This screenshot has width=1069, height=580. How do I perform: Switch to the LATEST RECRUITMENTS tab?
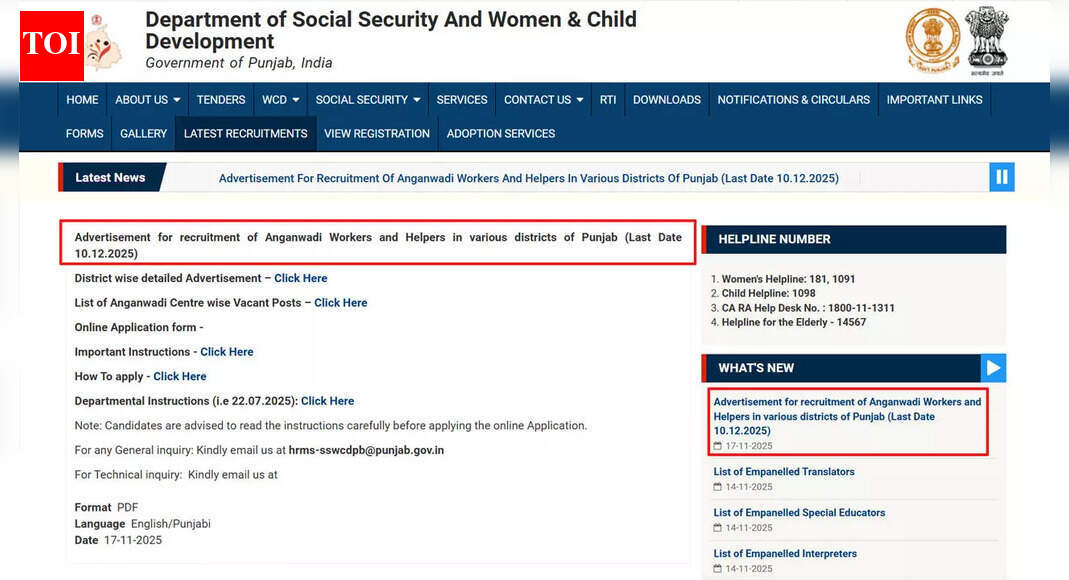[x=245, y=133]
